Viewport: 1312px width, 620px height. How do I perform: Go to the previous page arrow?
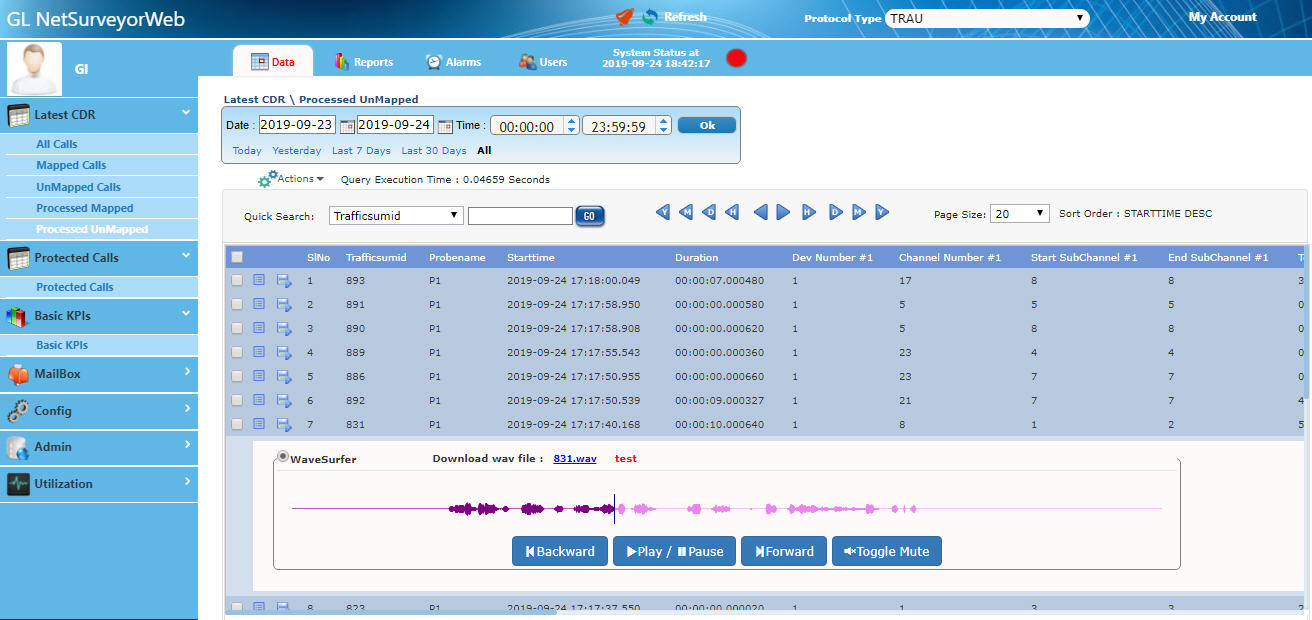760,212
